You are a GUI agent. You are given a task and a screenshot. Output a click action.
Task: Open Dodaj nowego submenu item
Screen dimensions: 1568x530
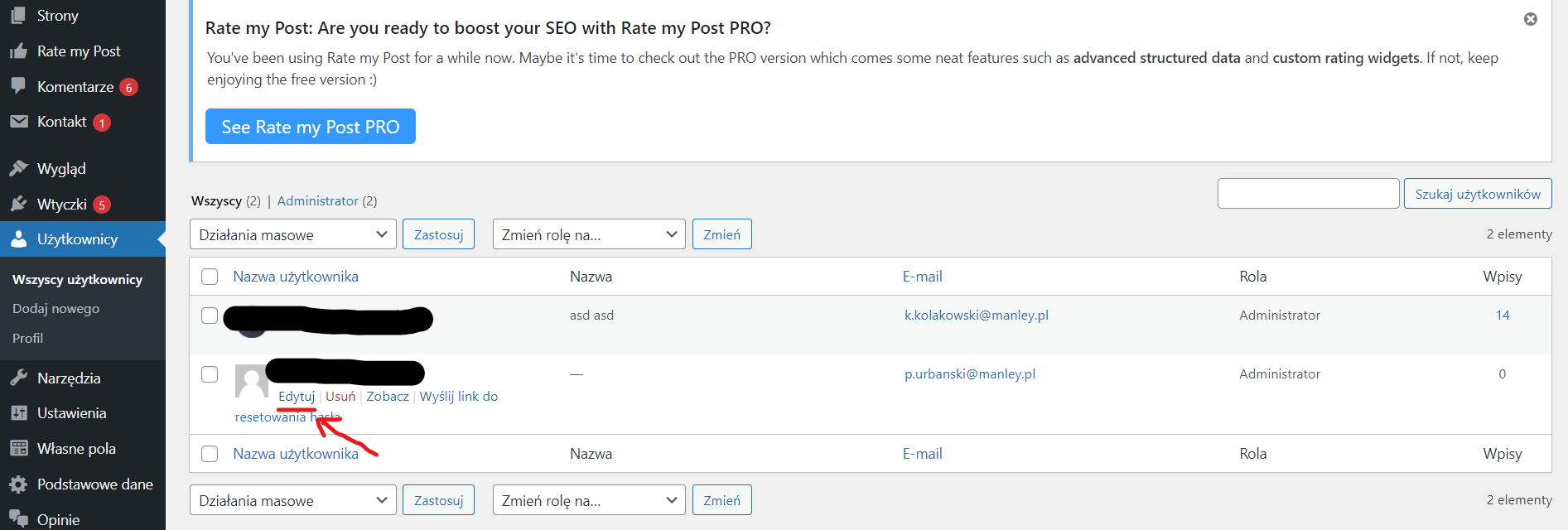(x=55, y=309)
